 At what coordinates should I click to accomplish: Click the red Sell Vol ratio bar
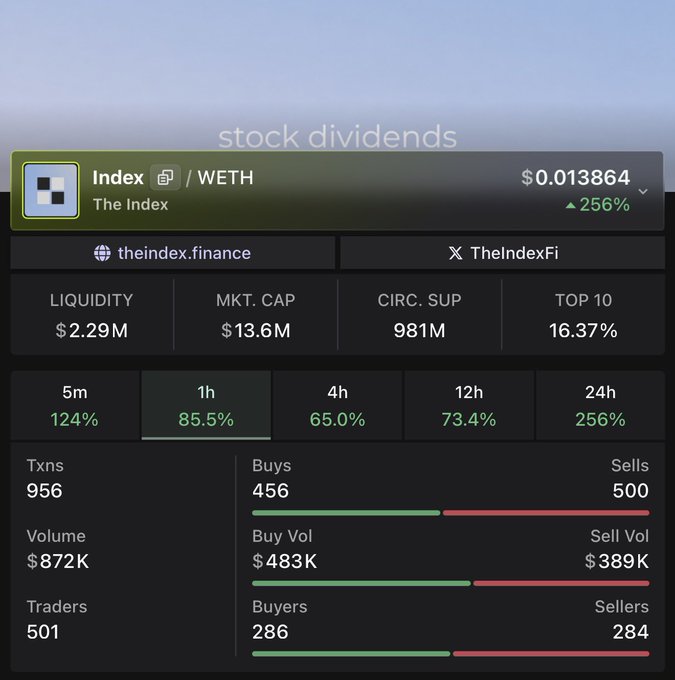(x=561, y=583)
